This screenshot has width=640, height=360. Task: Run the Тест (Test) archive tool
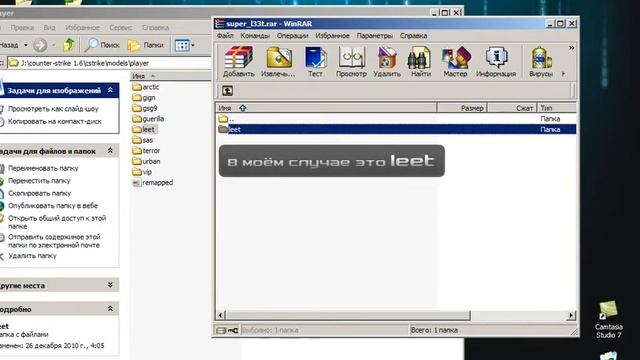coord(315,61)
